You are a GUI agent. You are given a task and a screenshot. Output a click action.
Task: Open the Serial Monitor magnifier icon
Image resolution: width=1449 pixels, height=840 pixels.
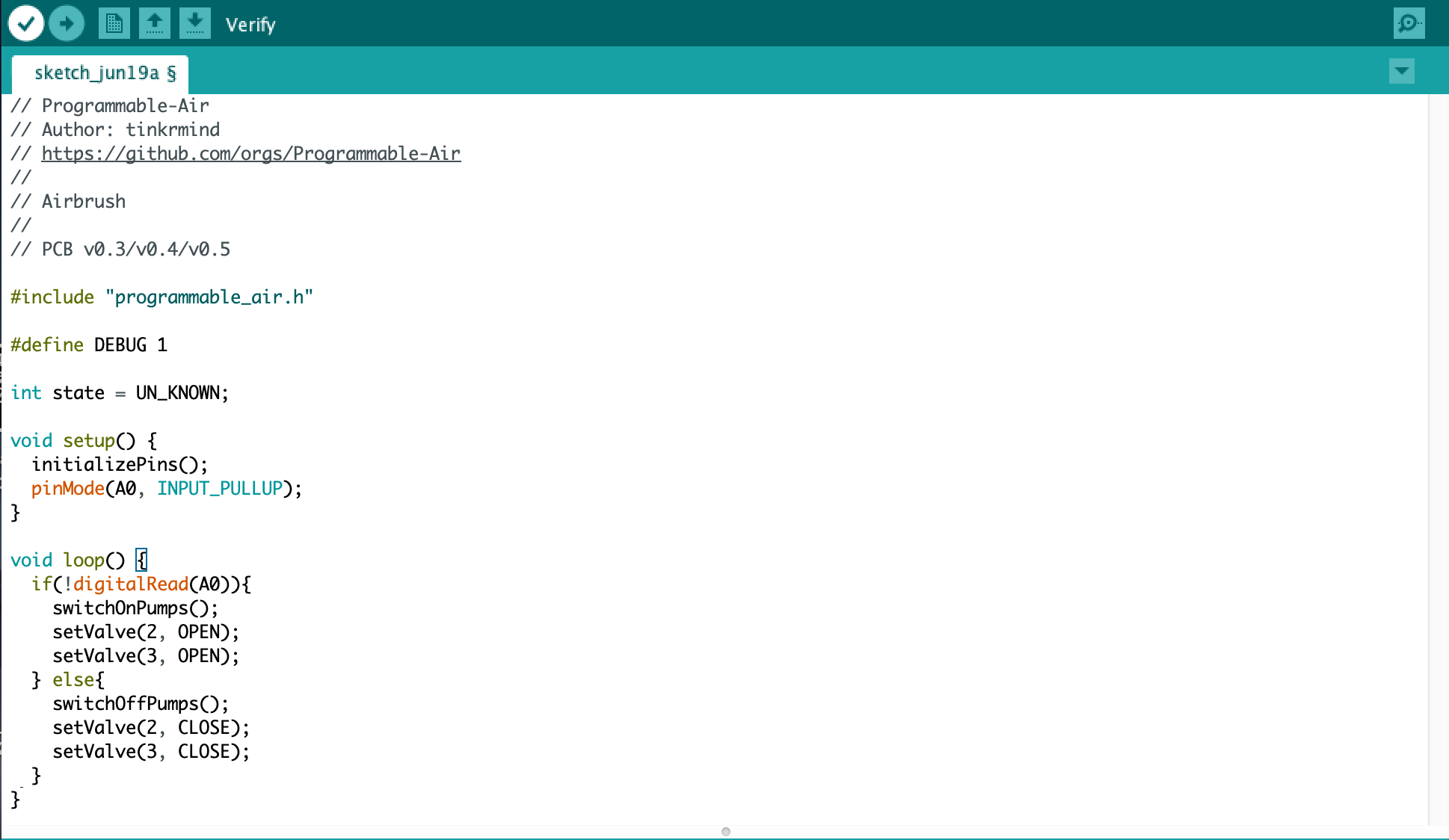[1409, 23]
